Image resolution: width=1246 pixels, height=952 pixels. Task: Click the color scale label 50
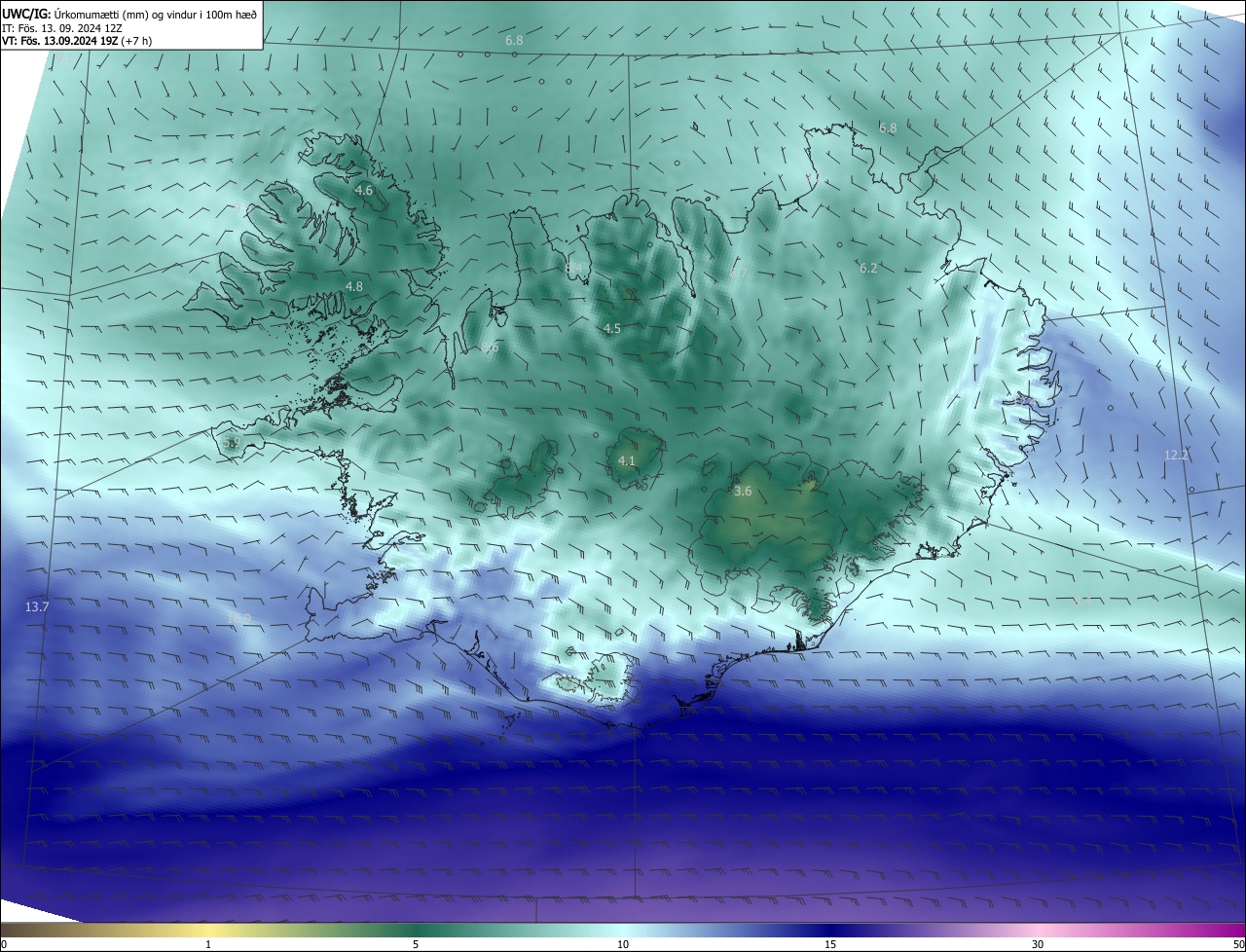[1238, 944]
